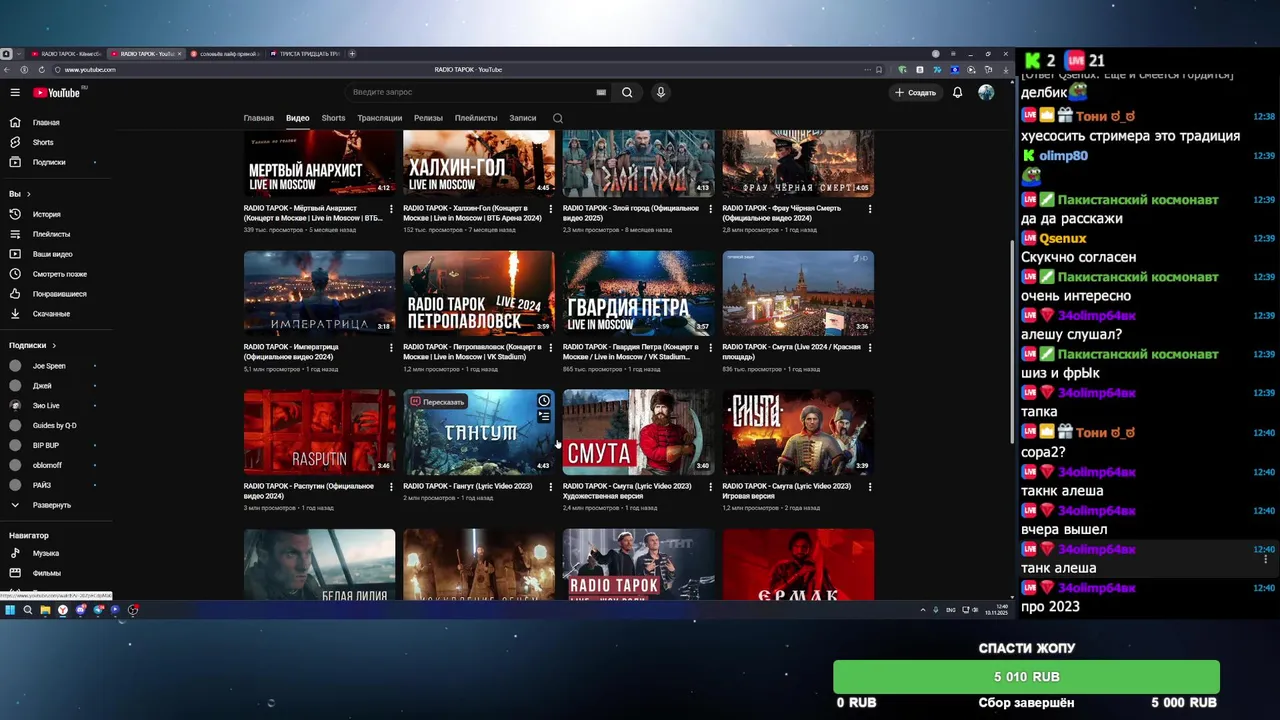1280x720 pixels.
Task: Reload the page in the browser
Action: click(x=41, y=70)
